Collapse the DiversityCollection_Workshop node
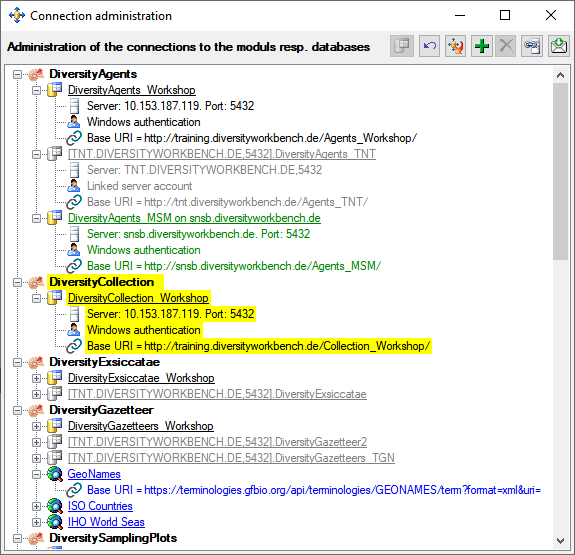The width and height of the screenshot is (575, 555). coord(36,298)
